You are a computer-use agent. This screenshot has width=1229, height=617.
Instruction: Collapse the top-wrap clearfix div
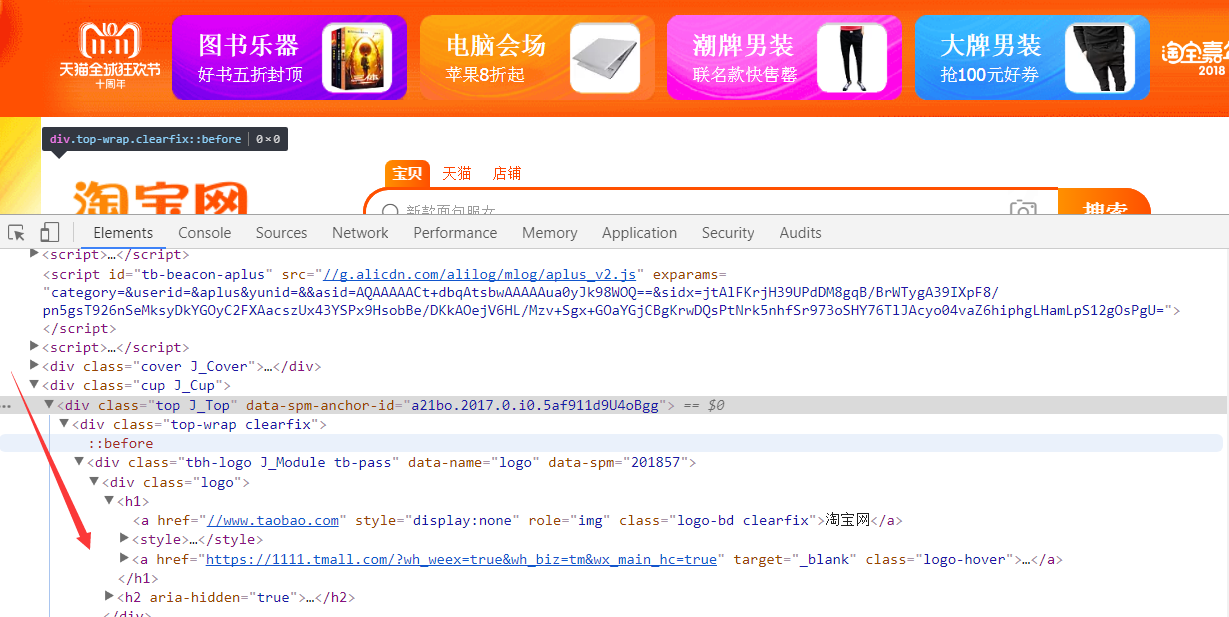pos(65,424)
